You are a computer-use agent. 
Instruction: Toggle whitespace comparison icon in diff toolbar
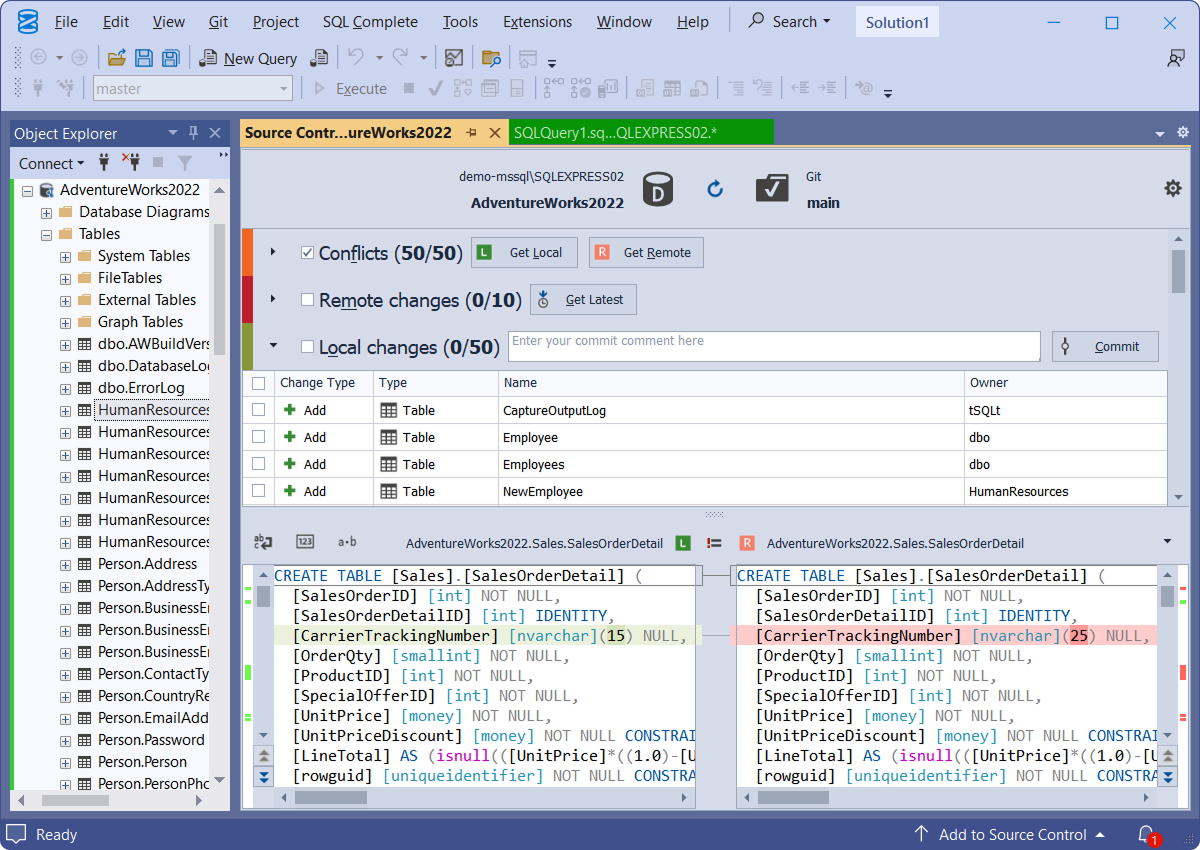tap(347, 542)
